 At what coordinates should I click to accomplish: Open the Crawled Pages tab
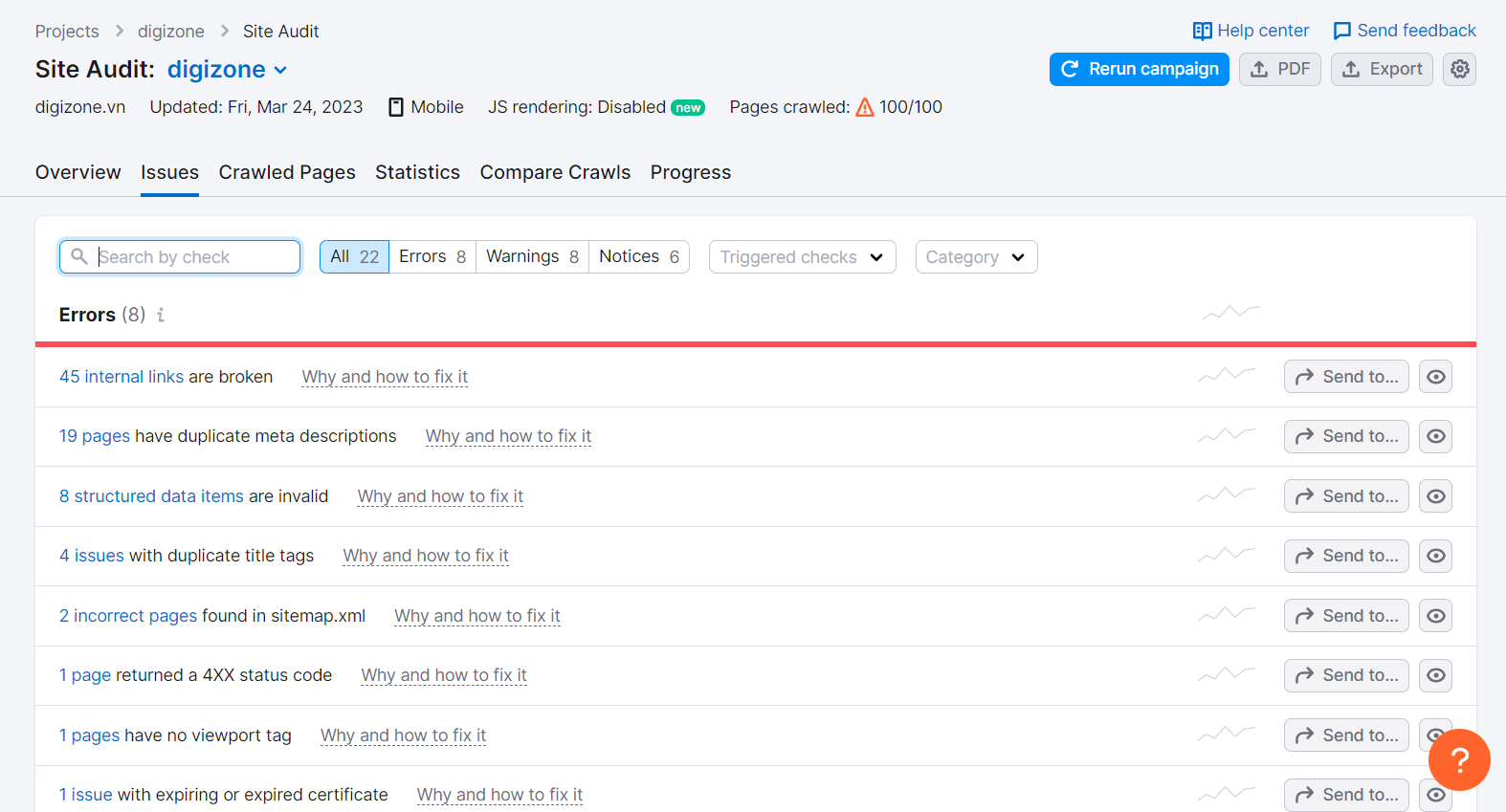tap(287, 172)
